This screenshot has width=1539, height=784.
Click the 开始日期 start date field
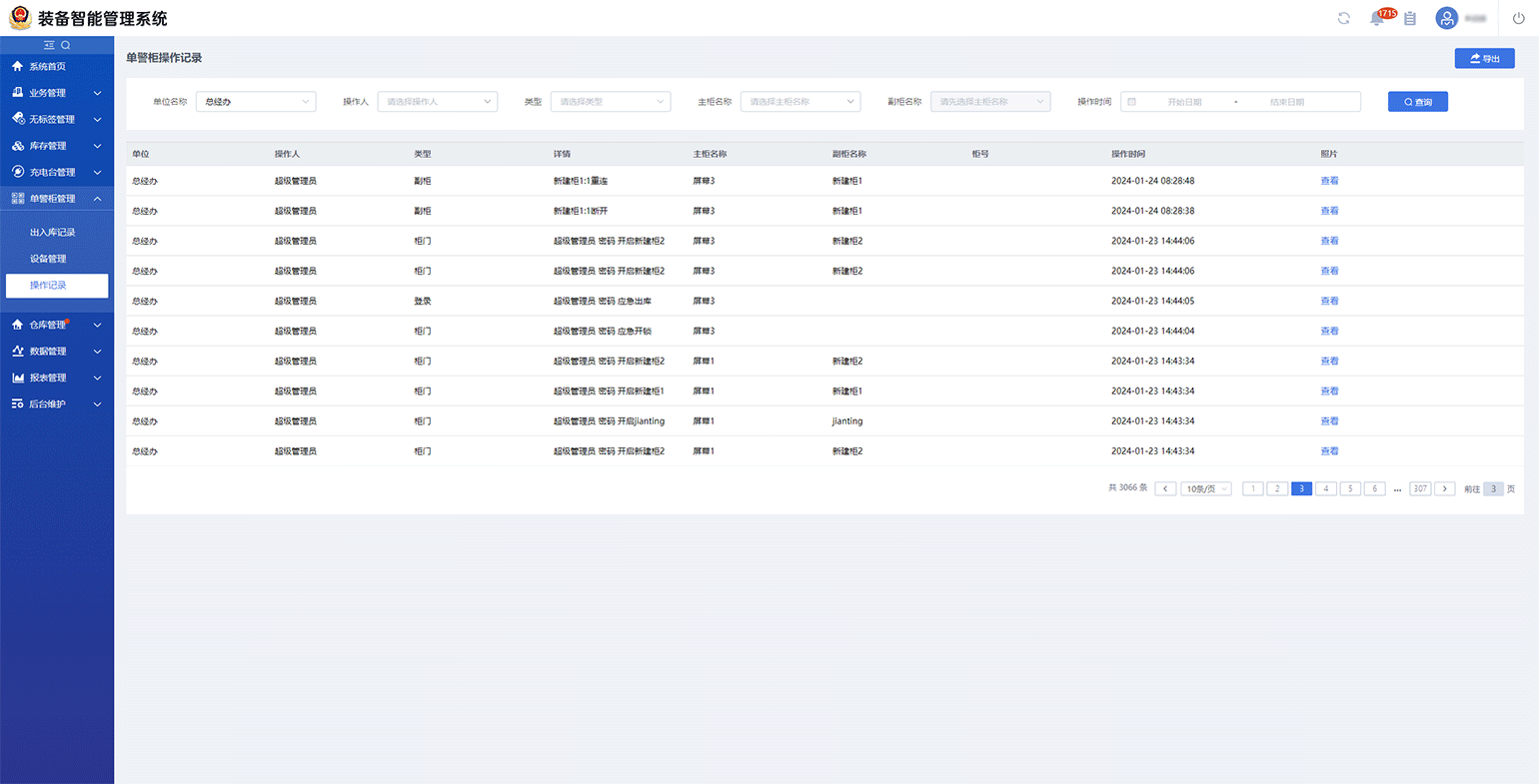(x=1184, y=102)
